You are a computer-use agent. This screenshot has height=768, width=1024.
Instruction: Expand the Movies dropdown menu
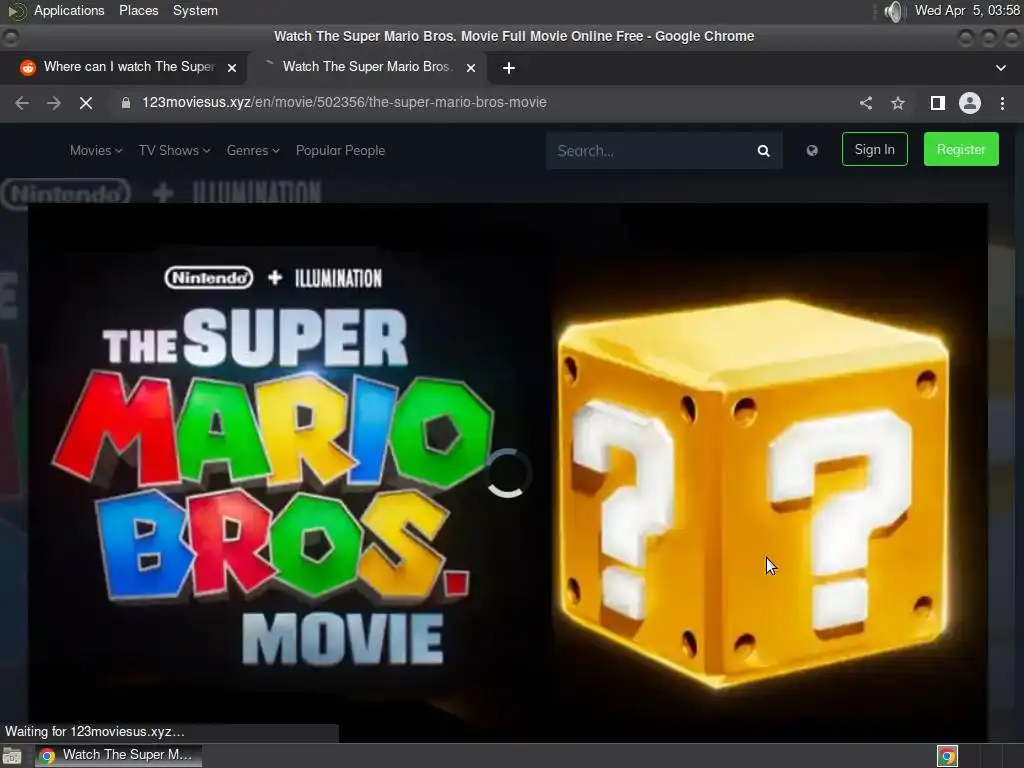[96, 150]
